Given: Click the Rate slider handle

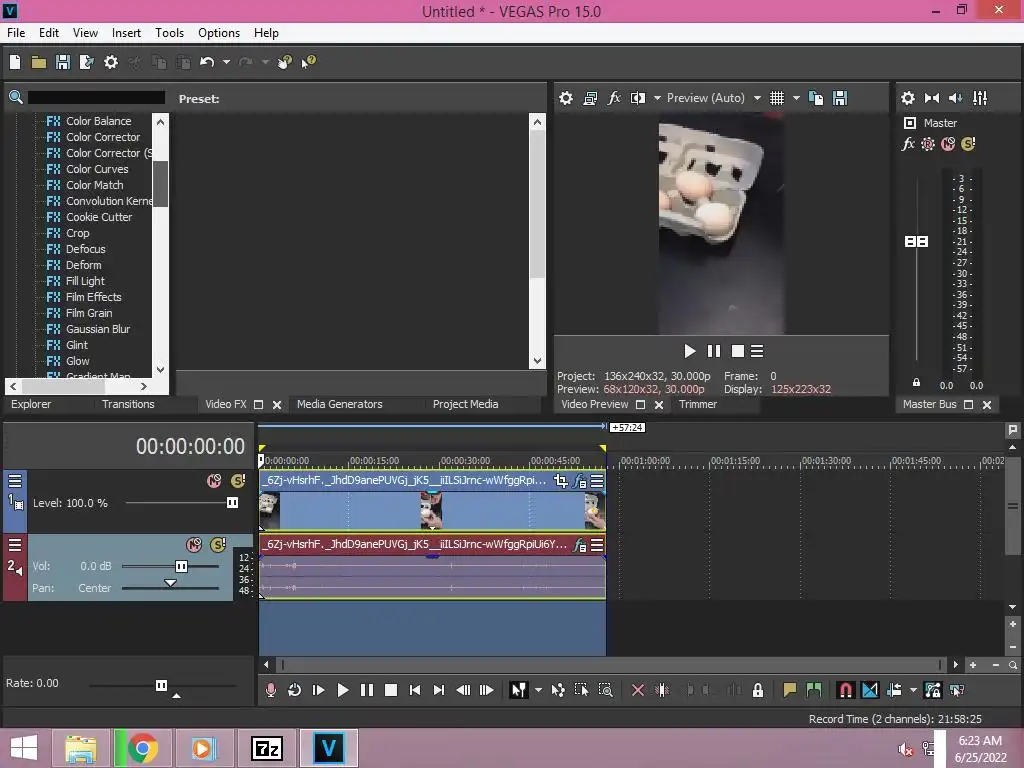Looking at the screenshot, I should [x=161, y=685].
